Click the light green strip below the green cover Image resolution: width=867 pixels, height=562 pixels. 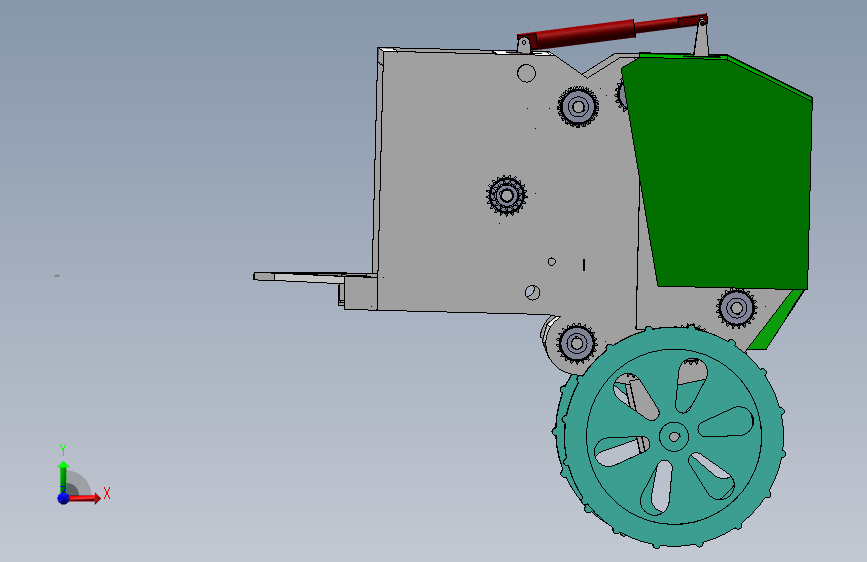coord(775,320)
